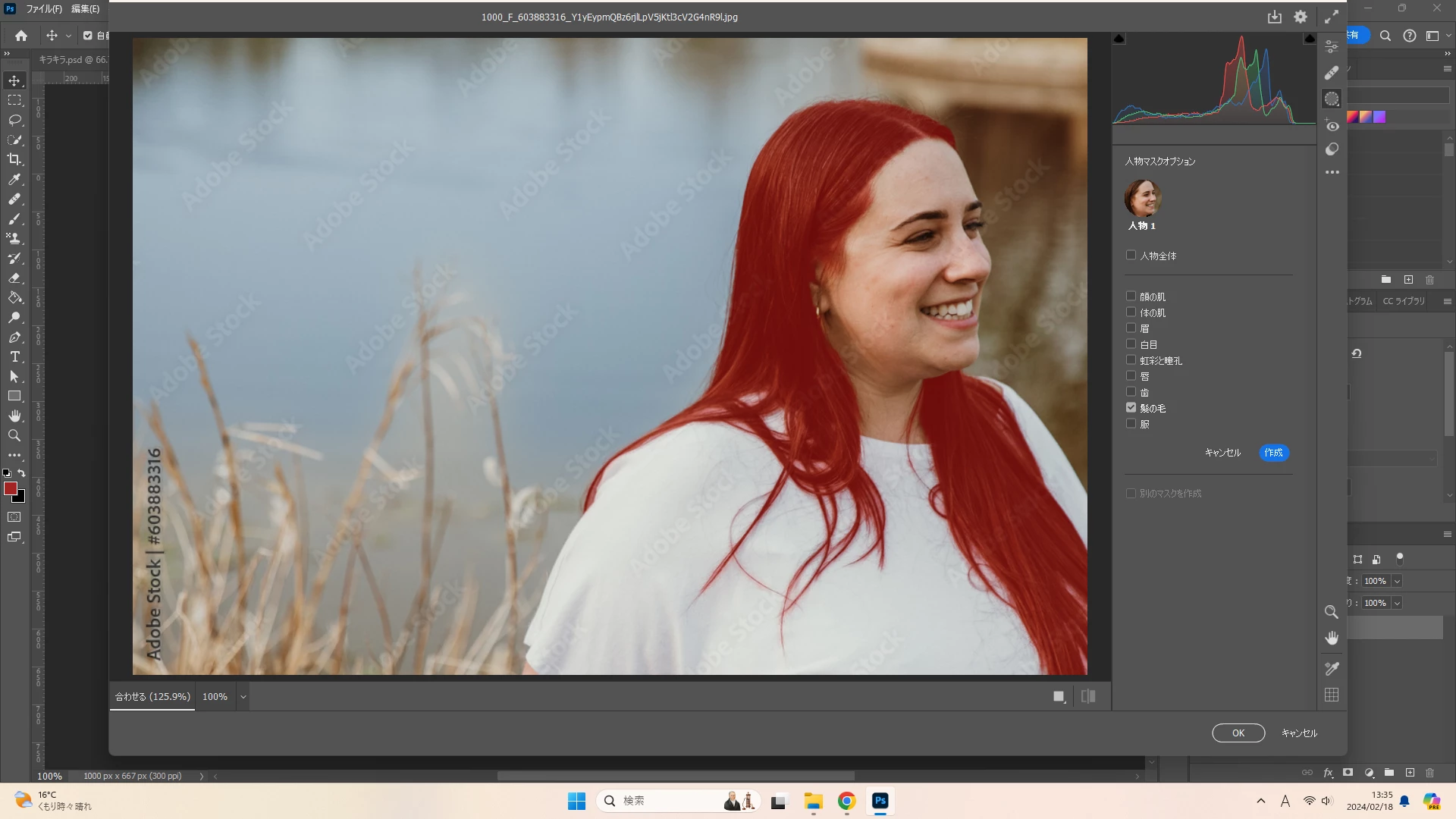Click the red foreground color swatch

pyautogui.click(x=11, y=488)
